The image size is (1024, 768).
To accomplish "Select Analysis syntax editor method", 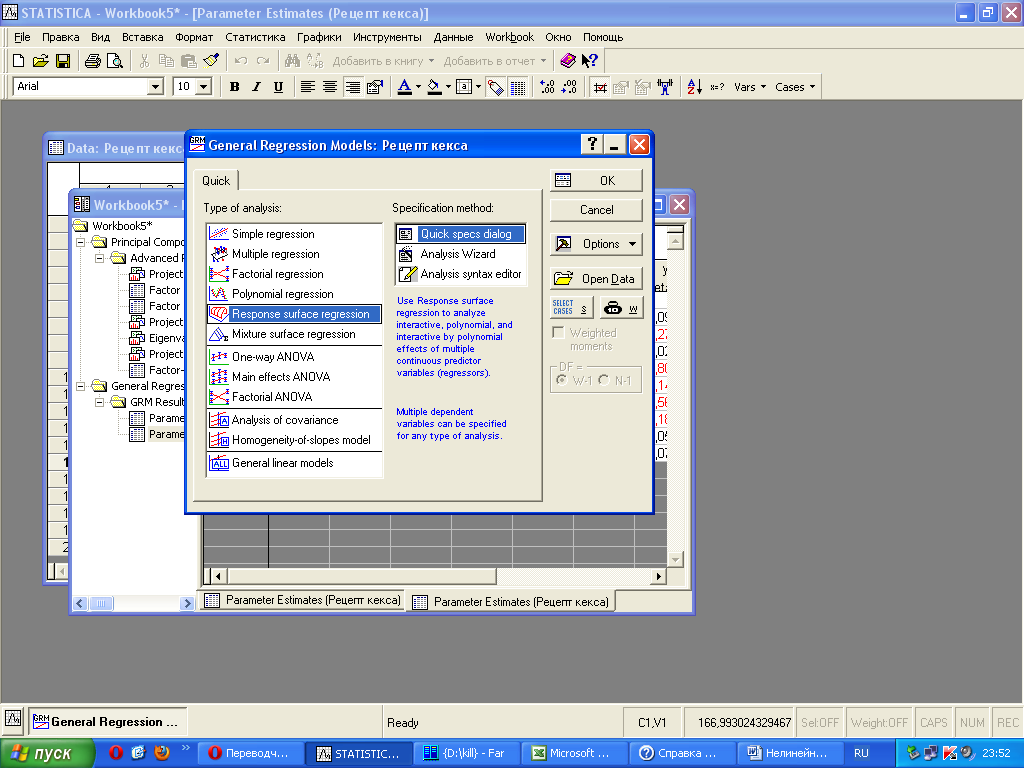I will [x=460, y=274].
